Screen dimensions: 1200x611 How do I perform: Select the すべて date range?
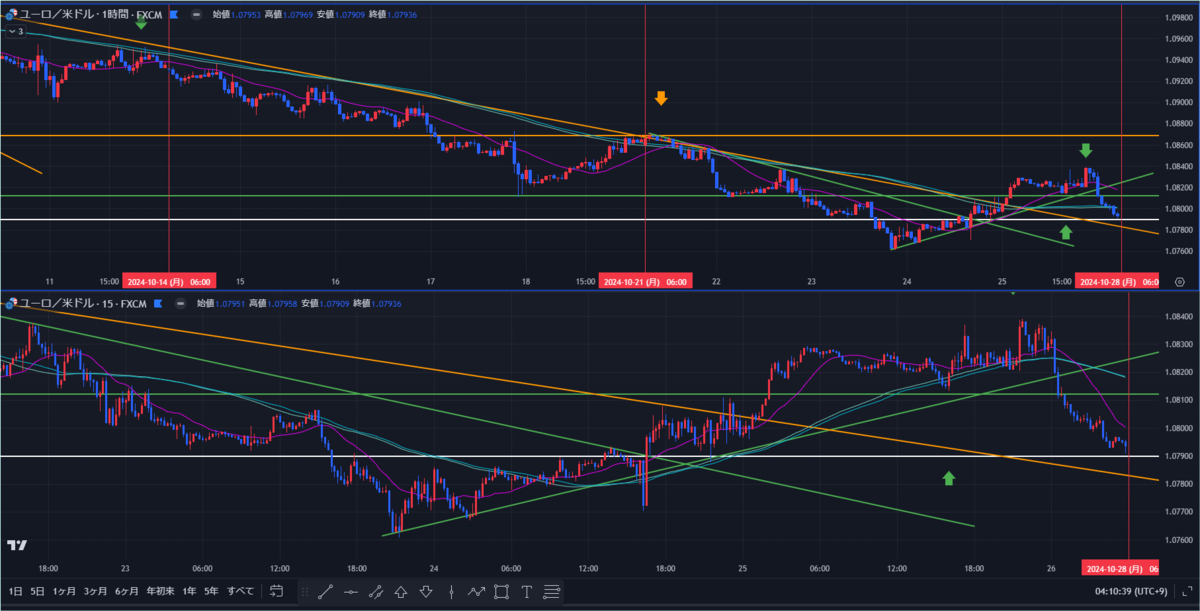click(240, 591)
